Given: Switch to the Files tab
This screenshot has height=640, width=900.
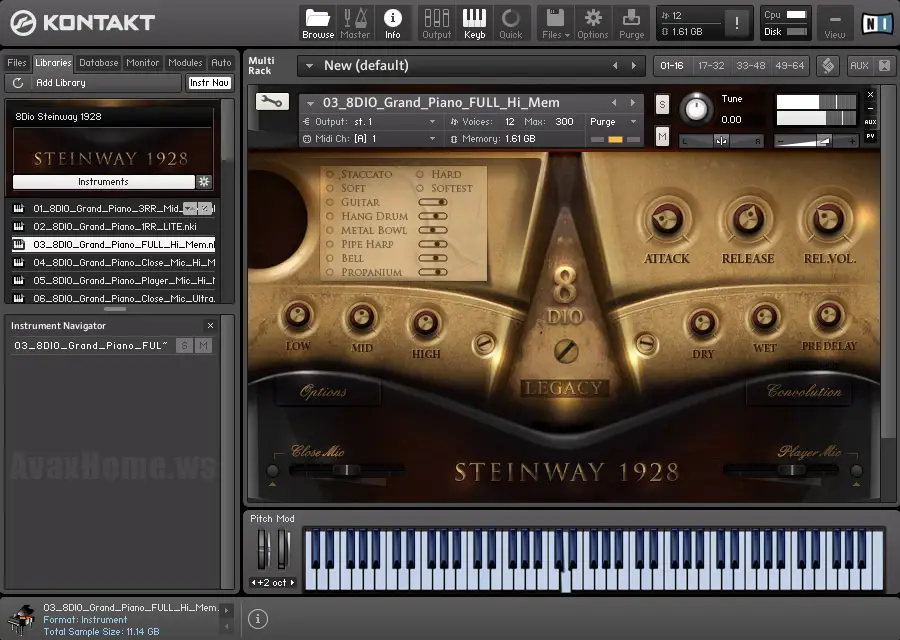Looking at the screenshot, I should [17, 63].
